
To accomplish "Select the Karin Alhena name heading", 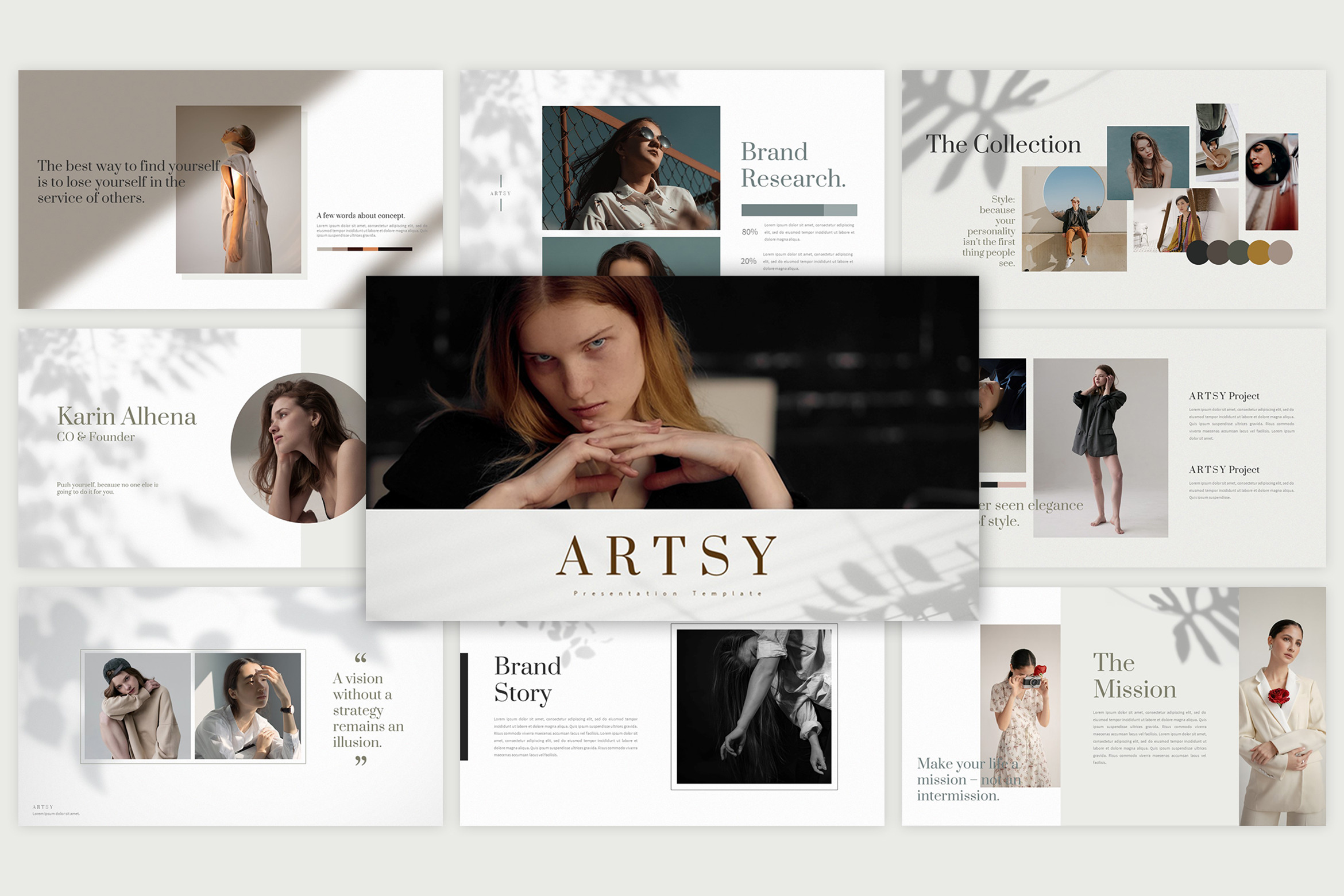I will pyautogui.click(x=126, y=416).
